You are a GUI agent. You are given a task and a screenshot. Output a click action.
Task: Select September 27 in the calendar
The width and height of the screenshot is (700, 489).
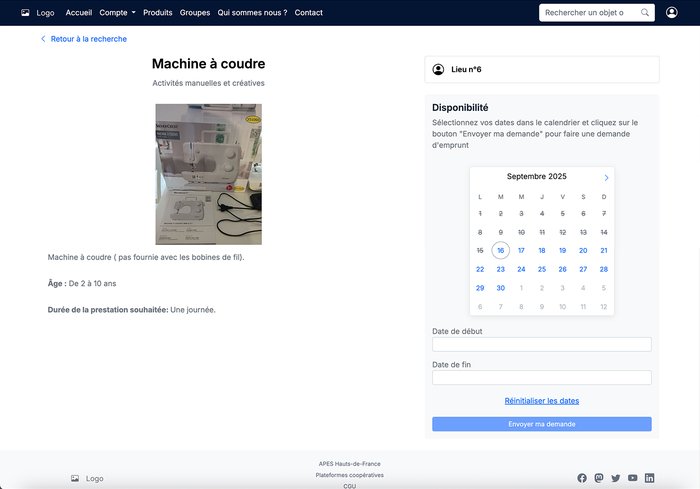click(x=583, y=269)
